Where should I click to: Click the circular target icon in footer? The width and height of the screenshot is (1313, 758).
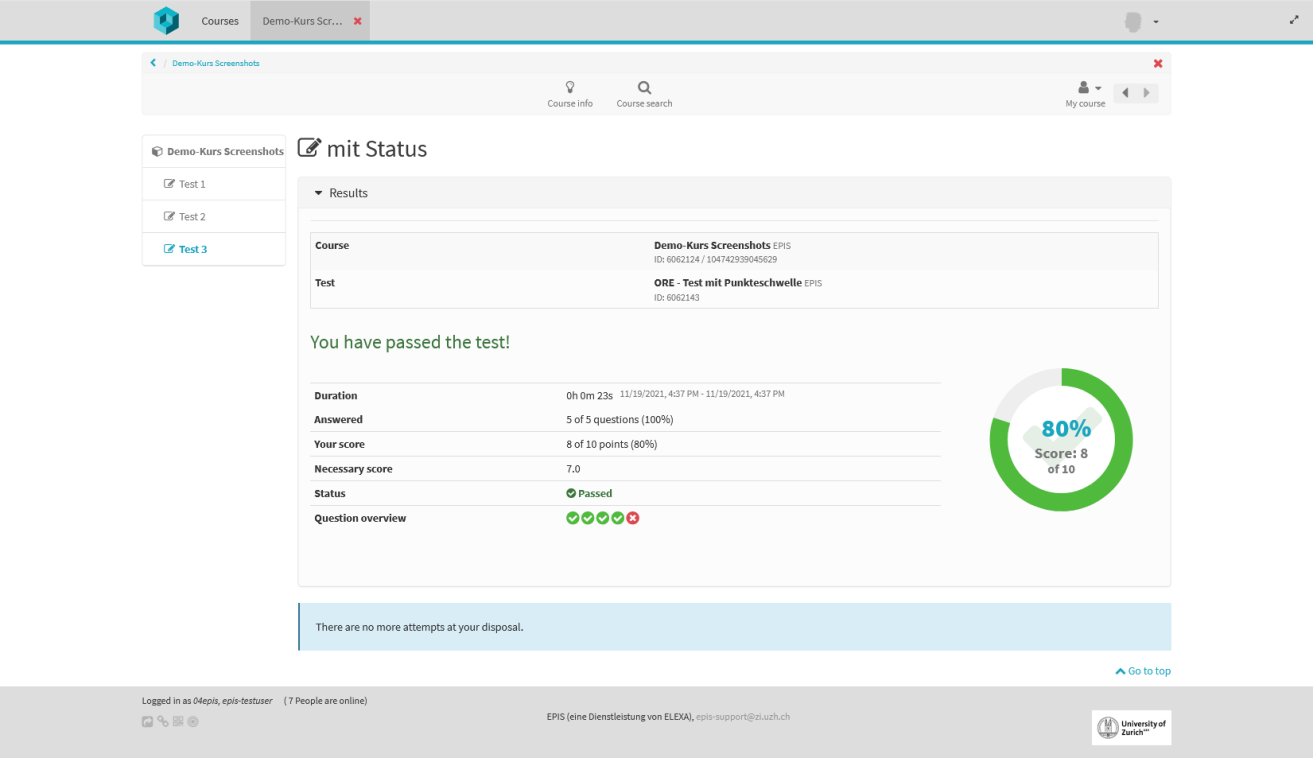[193, 721]
